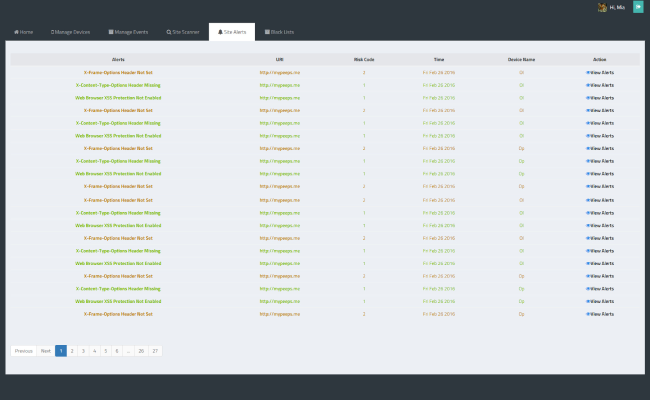651x400 pixels.
Task: Click the Next pagination button
Action: tap(46, 351)
